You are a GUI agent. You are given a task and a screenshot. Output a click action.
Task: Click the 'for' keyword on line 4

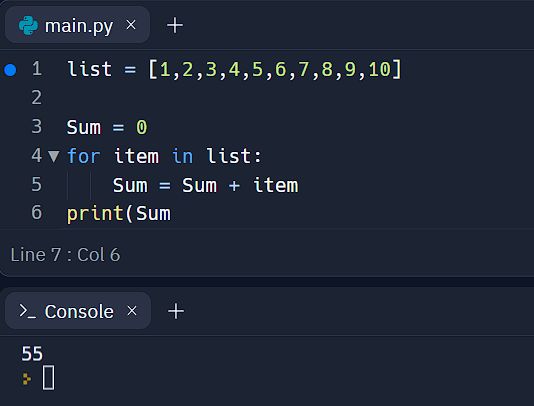(84, 156)
